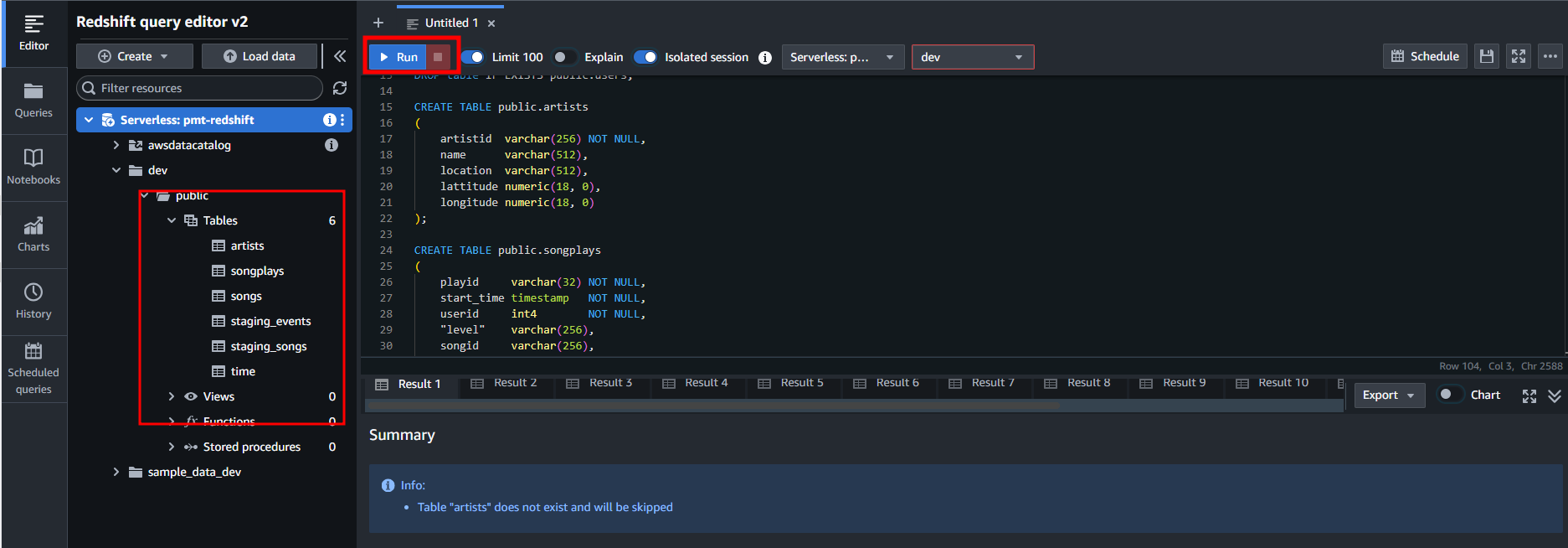This screenshot has height=548, width=1568.
Task: Click the artists info message in Summary
Action: click(x=545, y=507)
